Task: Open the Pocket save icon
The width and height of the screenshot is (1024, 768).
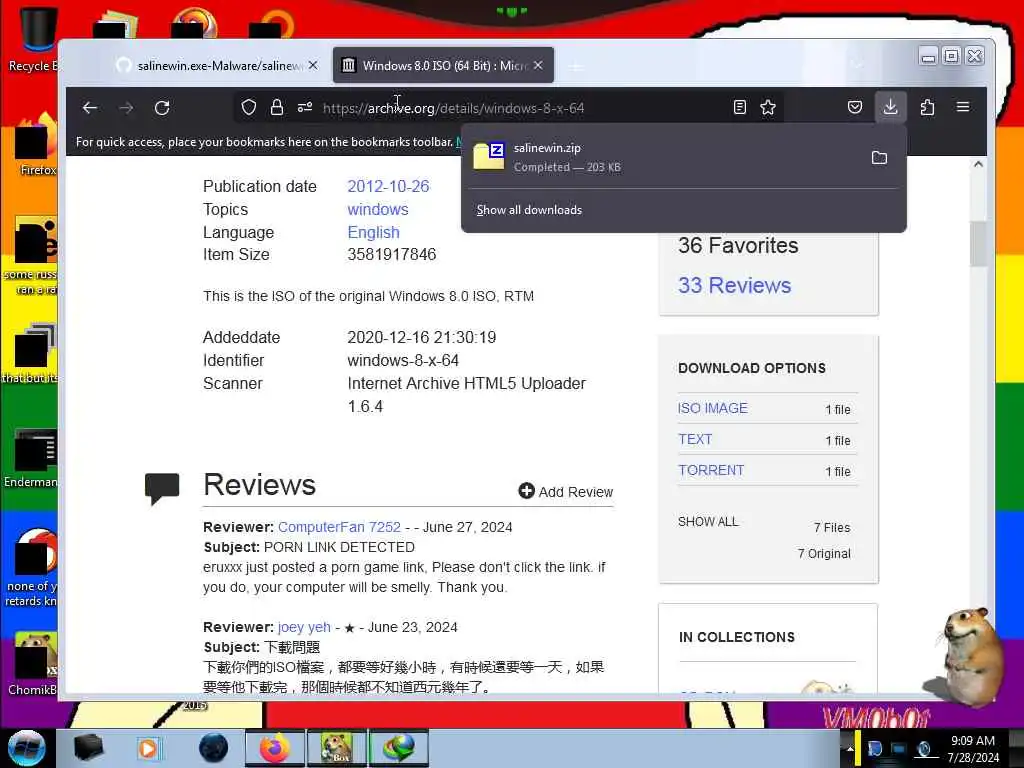Action: (855, 108)
